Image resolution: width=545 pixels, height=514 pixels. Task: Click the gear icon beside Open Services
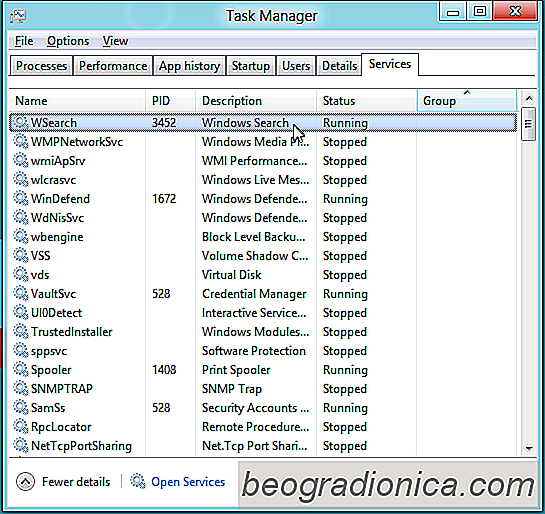(138, 481)
